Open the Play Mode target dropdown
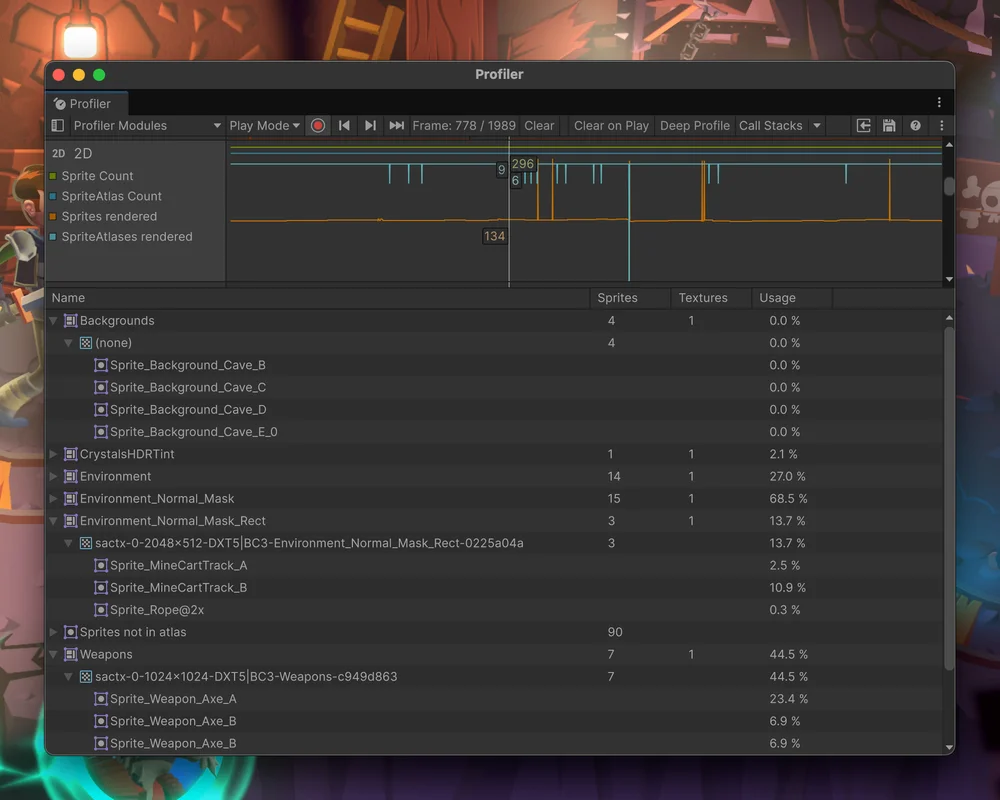 coord(265,126)
